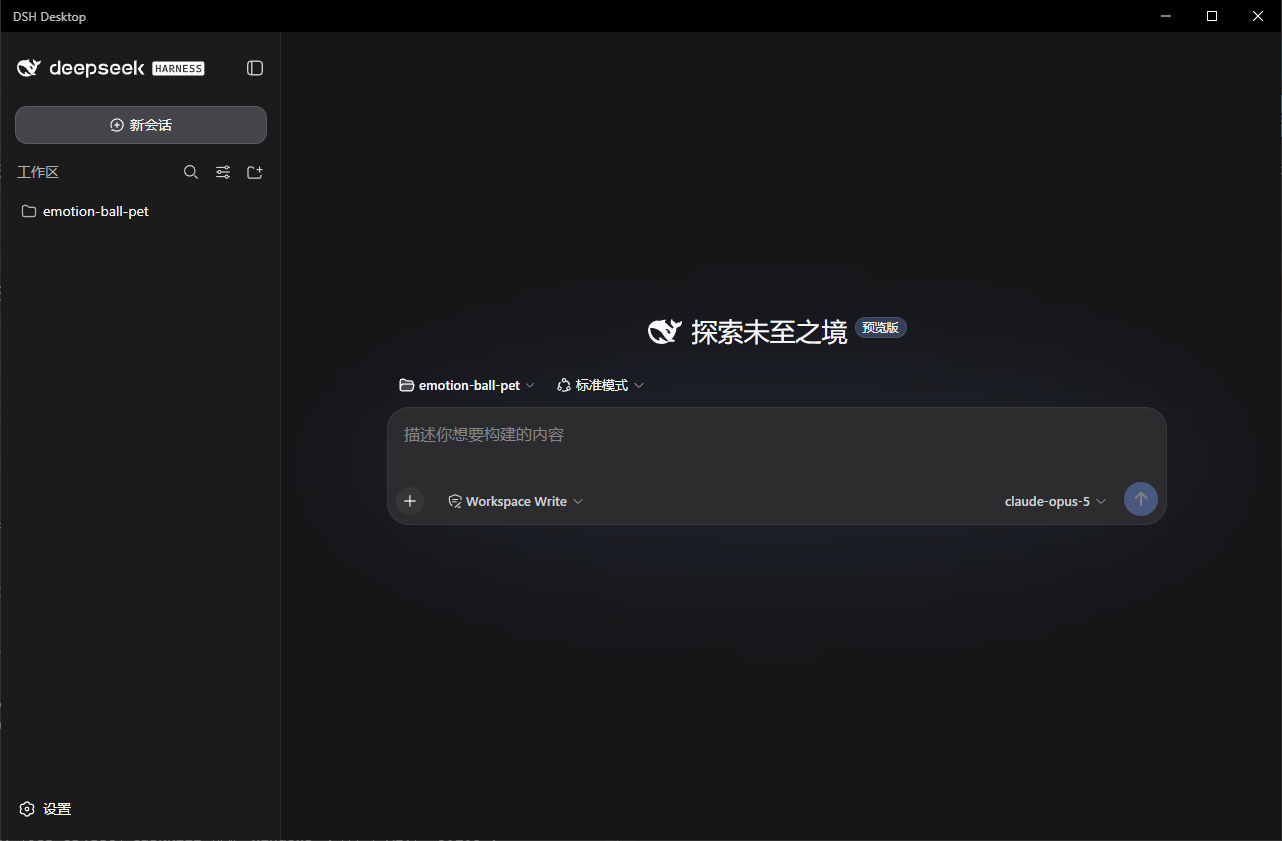Click the 工作区 section label
This screenshot has height=841, width=1282.
[38, 172]
